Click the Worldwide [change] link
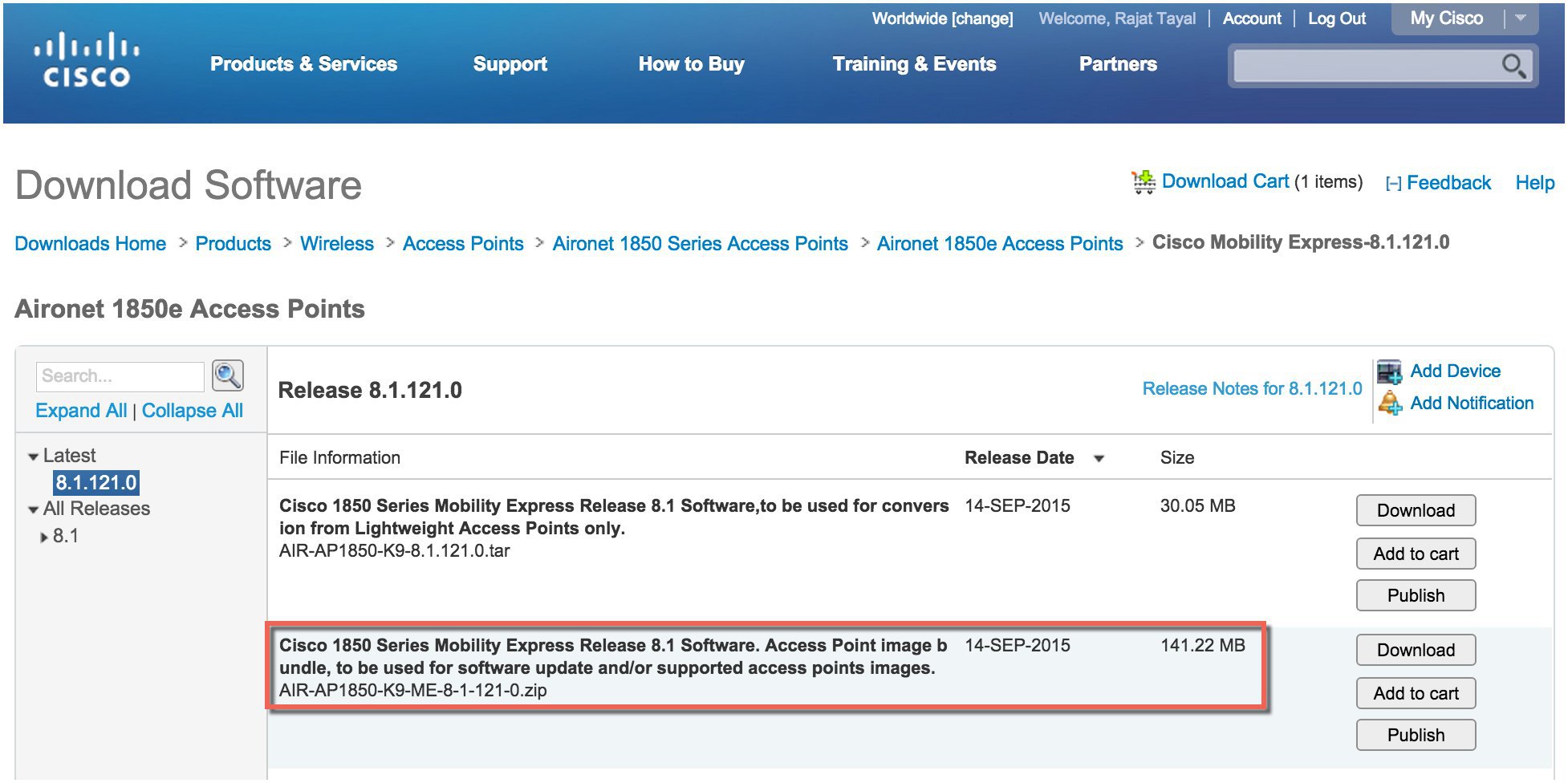 [x=942, y=18]
